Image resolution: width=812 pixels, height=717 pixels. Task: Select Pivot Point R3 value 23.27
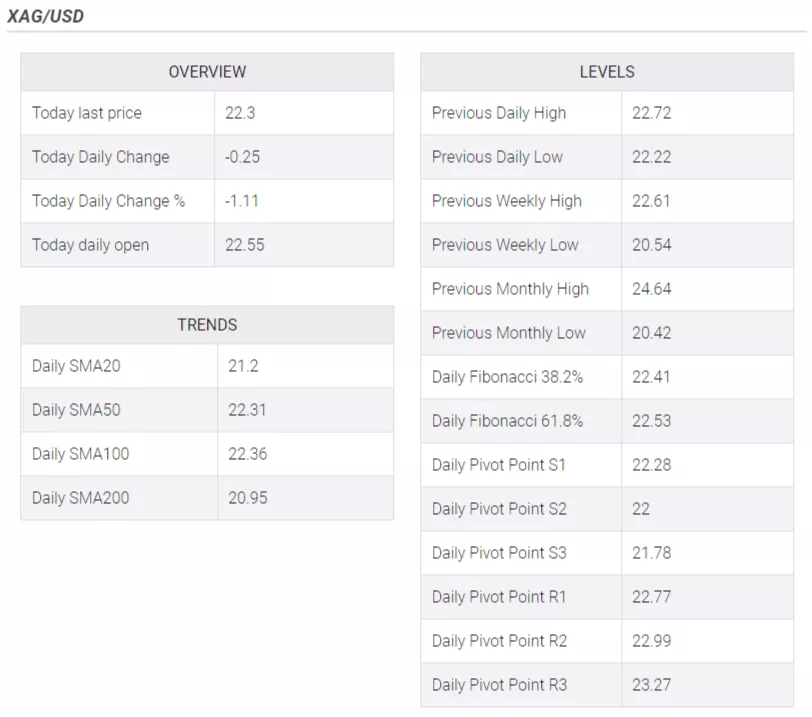[x=651, y=685]
